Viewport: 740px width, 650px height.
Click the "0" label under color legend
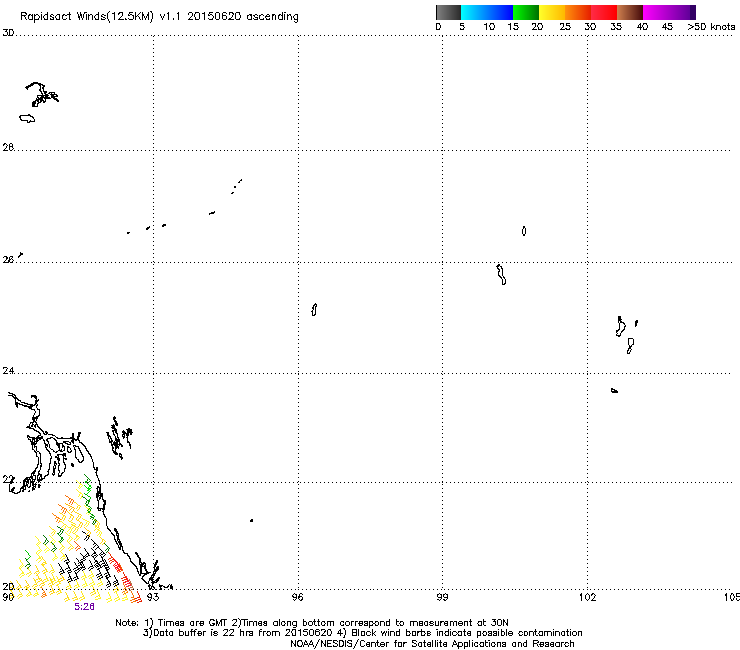click(x=438, y=27)
